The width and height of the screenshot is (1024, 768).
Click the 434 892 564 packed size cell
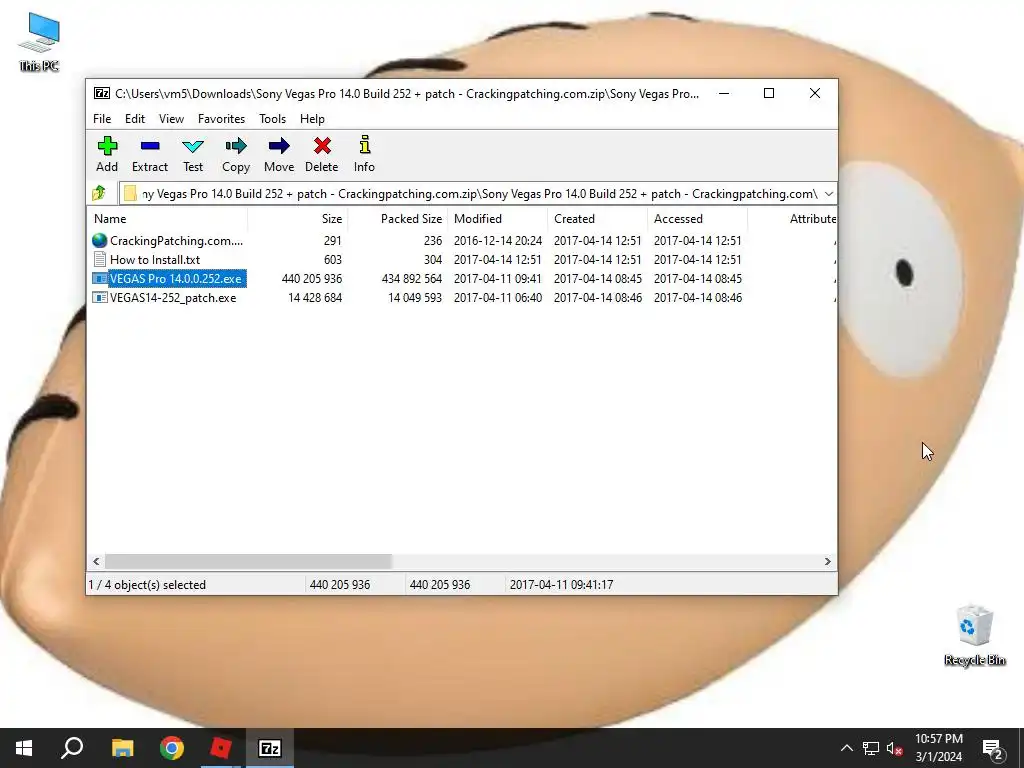[x=411, y=278]
